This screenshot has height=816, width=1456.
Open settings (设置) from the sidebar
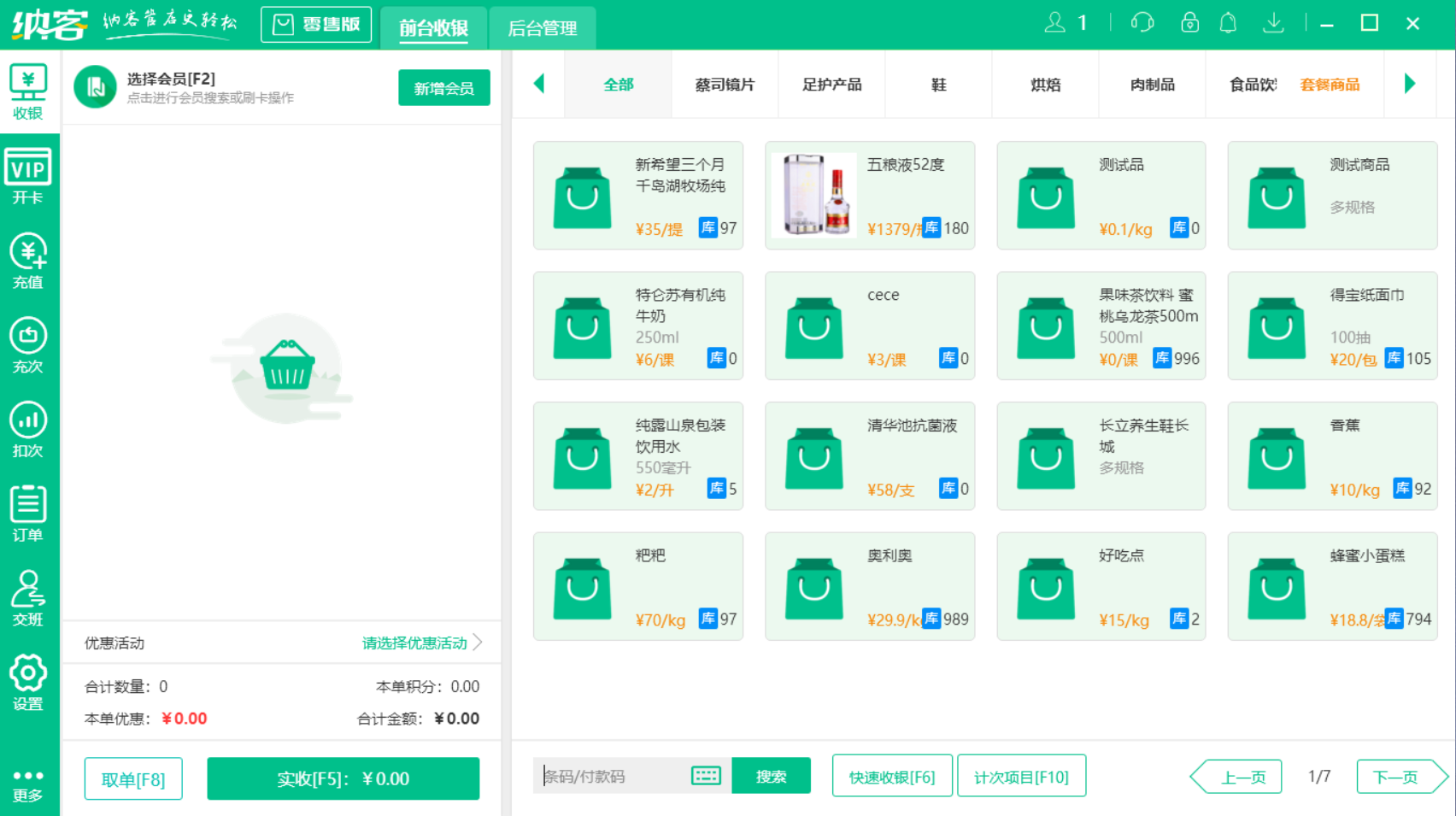point(28,683)
